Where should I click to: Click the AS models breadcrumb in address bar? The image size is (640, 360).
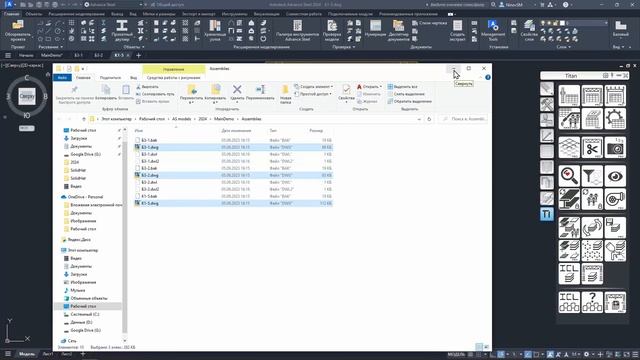182,119
